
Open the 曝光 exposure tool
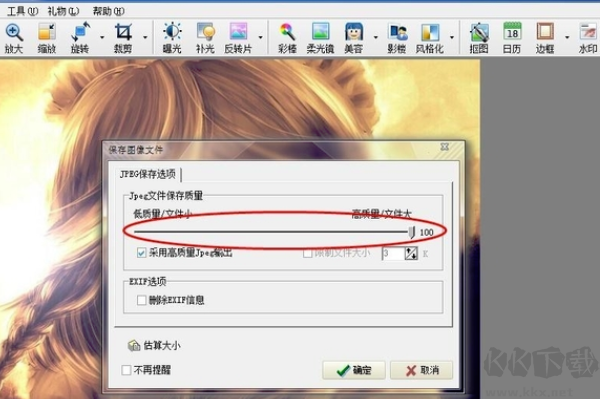tap(172, 37)
